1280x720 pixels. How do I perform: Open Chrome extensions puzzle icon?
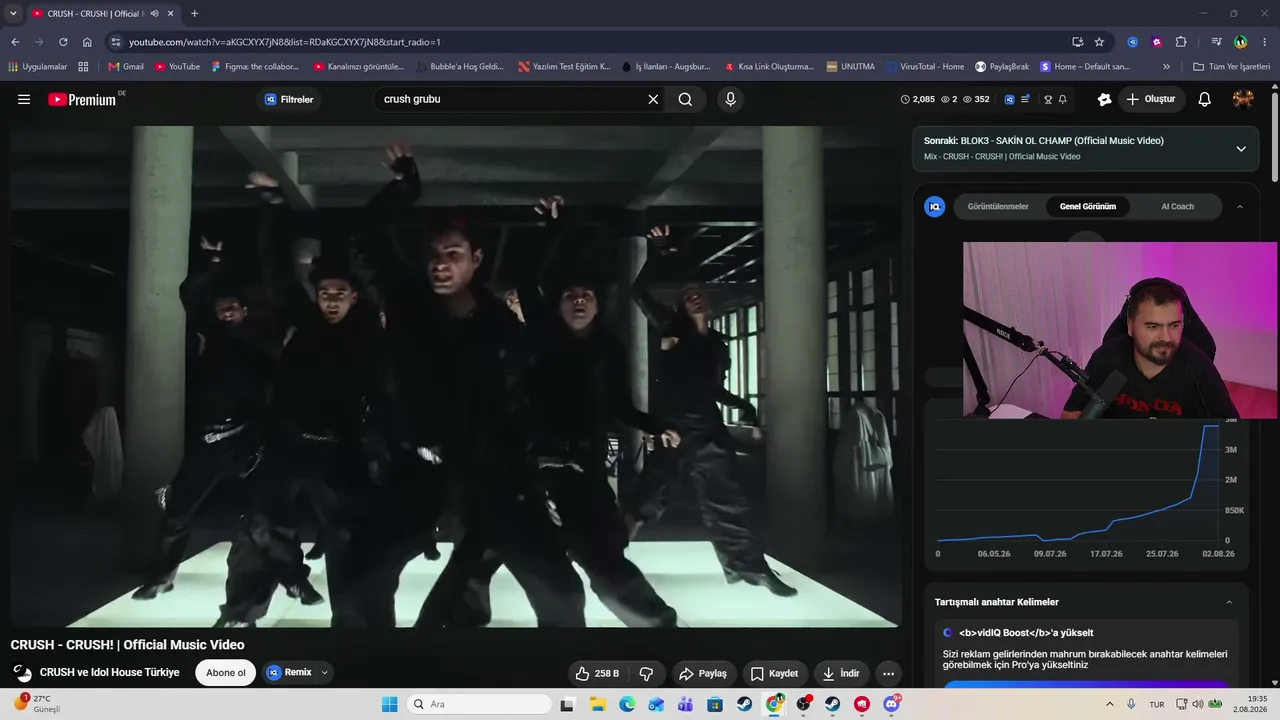1181,42
